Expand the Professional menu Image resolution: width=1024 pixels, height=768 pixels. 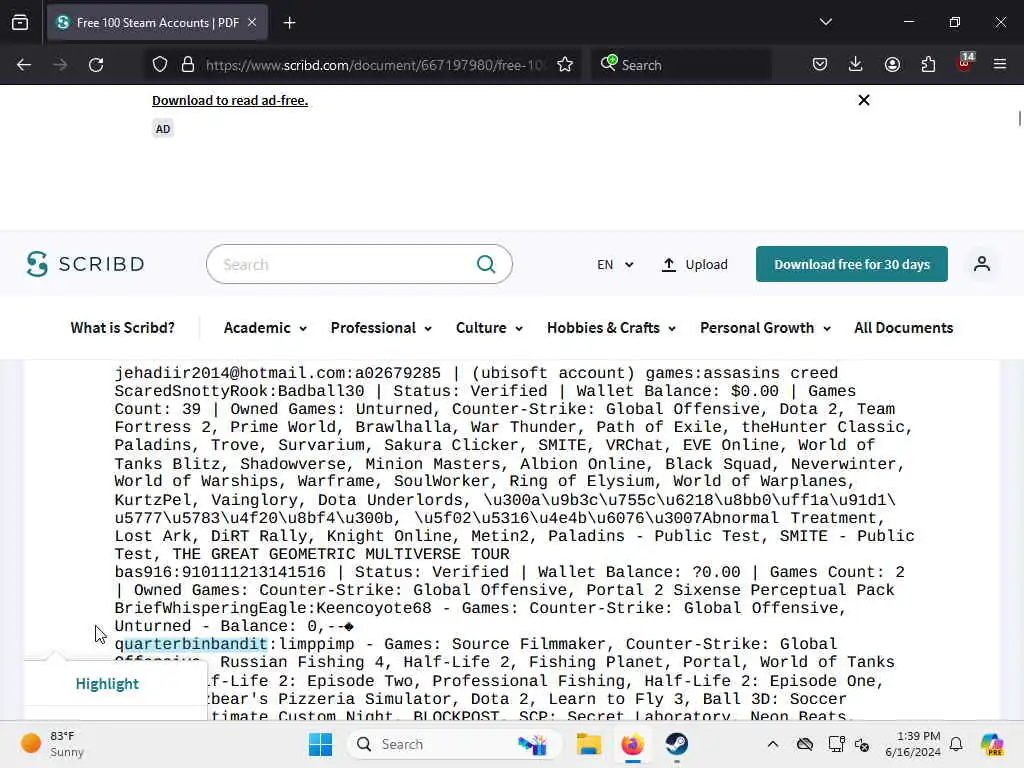pyautogui.click(x=381, y=328)
